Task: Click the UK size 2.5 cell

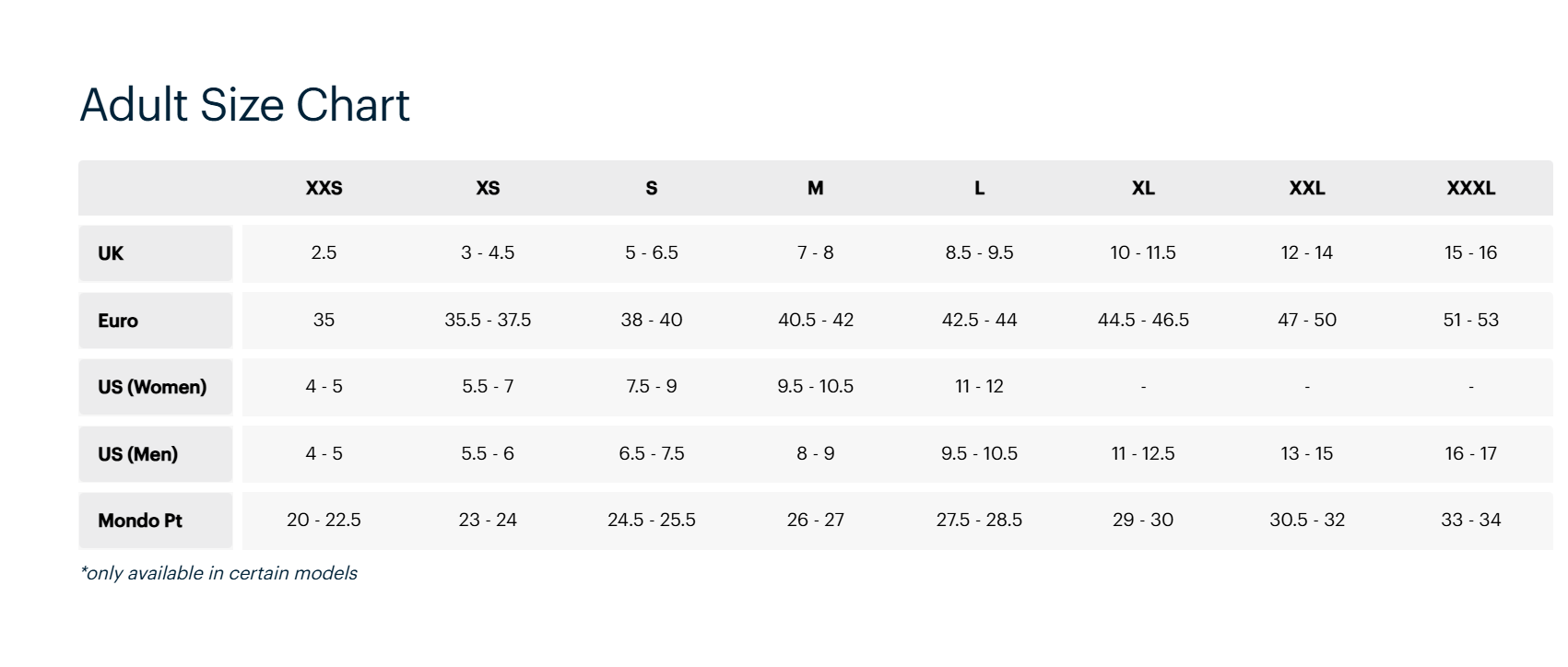Action: pos(324,252)
